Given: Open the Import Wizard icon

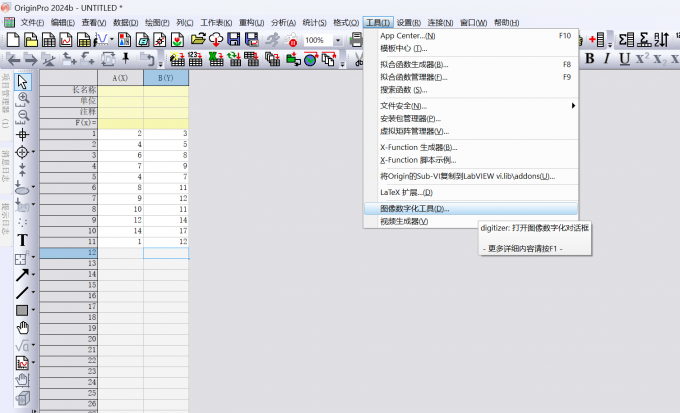Looking at the screenshot, I should click(177, 59).
